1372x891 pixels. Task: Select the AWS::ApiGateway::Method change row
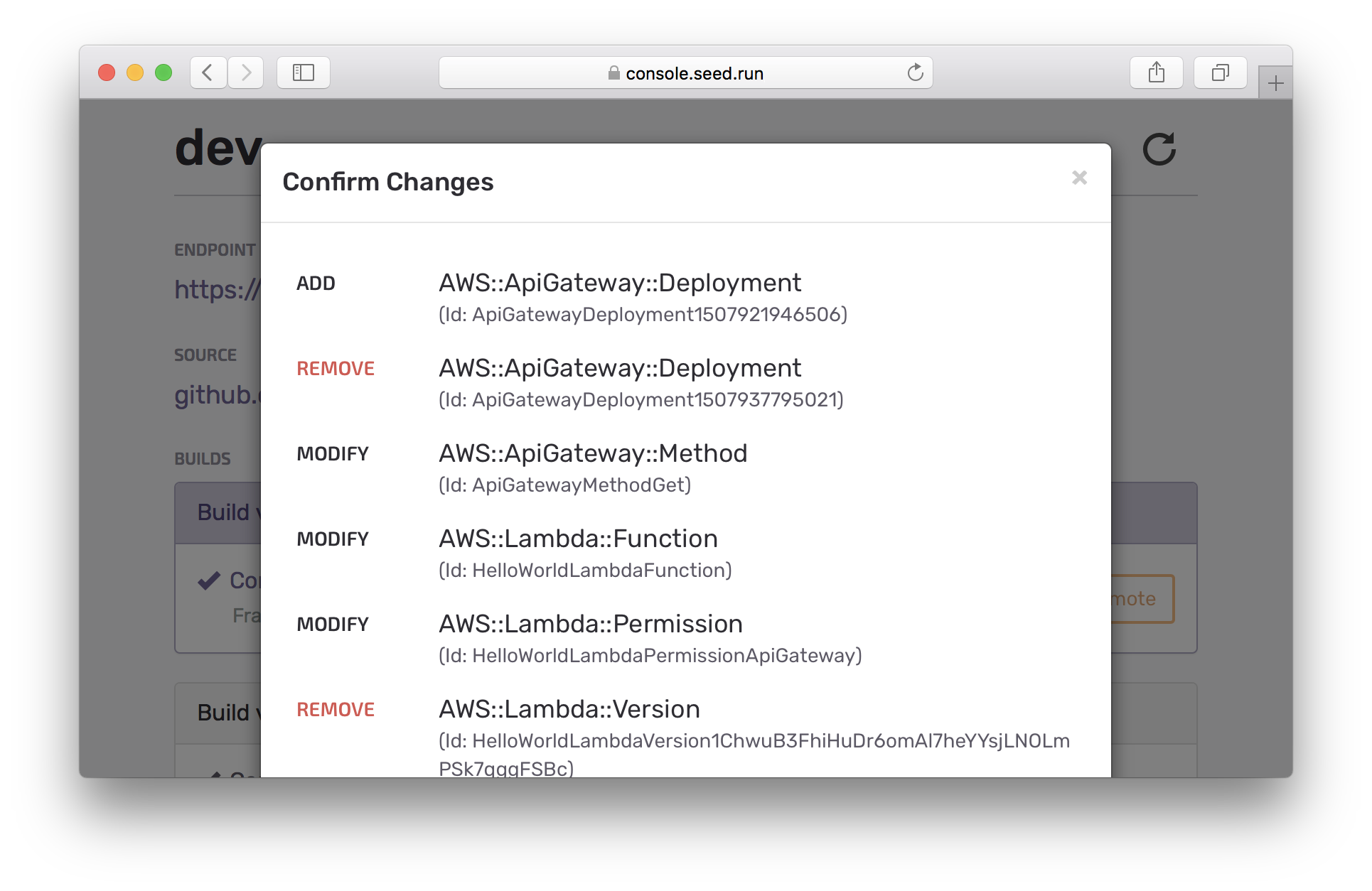(x=592, y=453)
